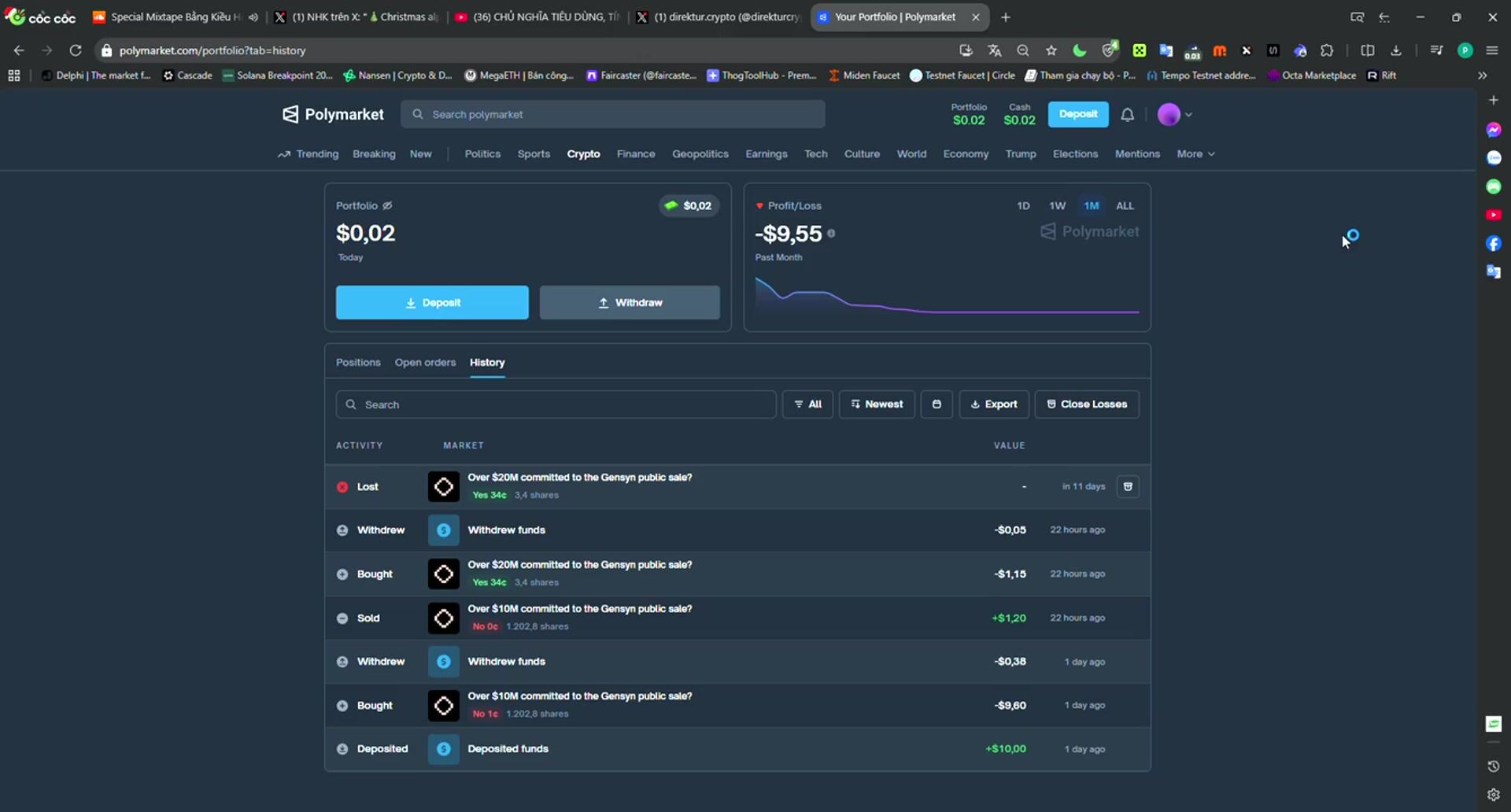Open sidebar history icon

pos(1494,766)
